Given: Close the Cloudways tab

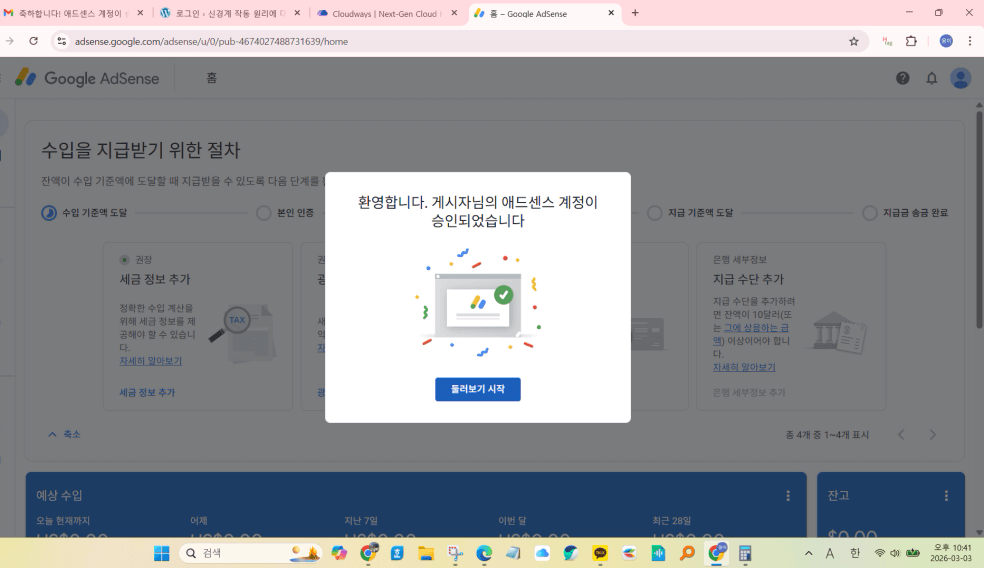Looking at the screenshot, I should coord(454,13).
